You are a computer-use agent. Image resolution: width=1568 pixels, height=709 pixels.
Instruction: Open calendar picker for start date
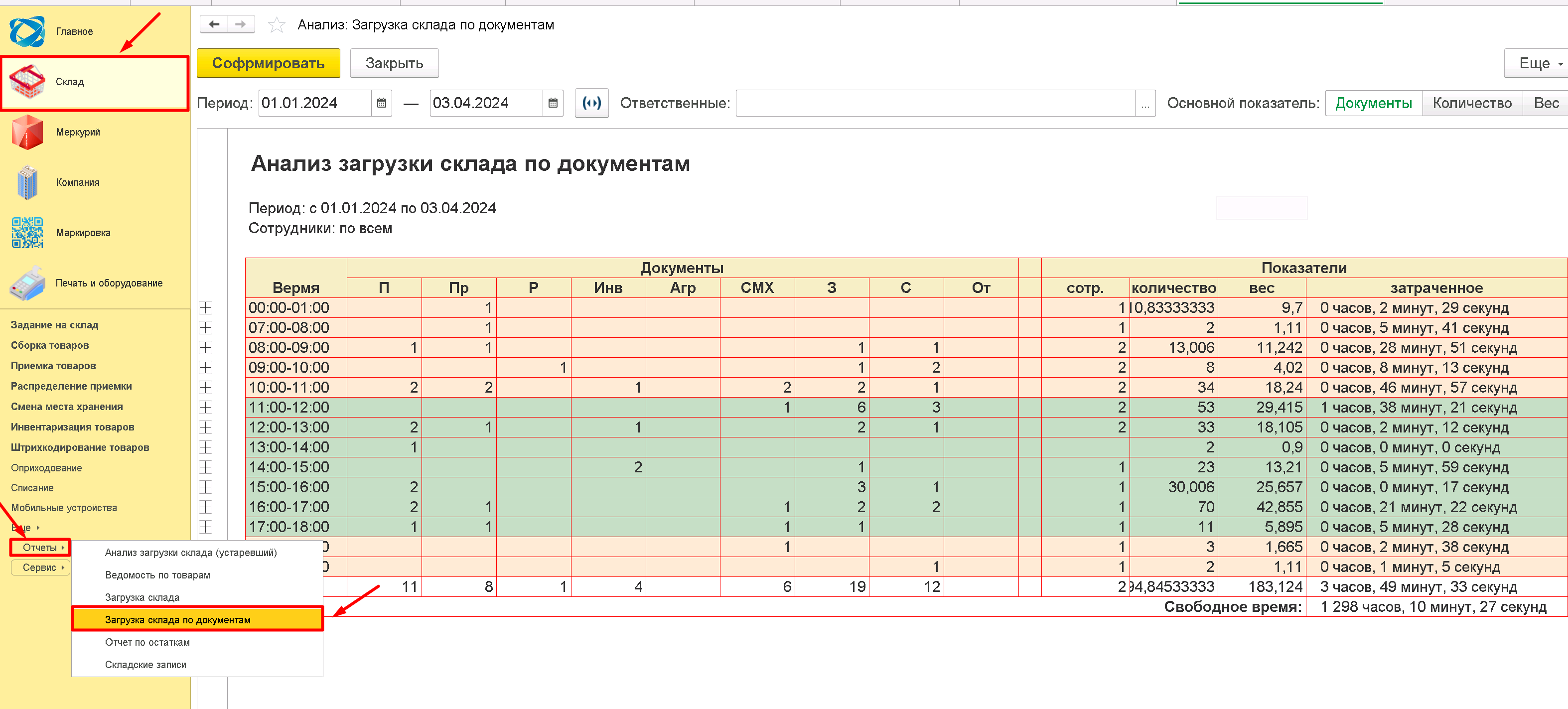pos(382,104)
